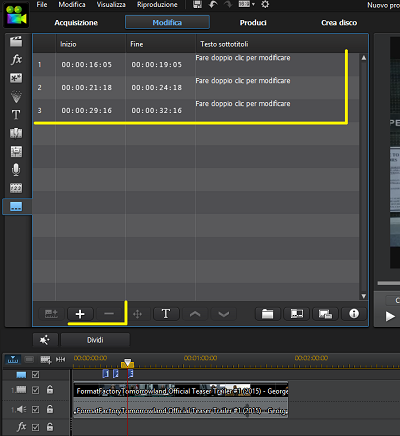Click the Dividi button
Image resolution: width=400 pixels, height=436 pixels.
(95, 340)
